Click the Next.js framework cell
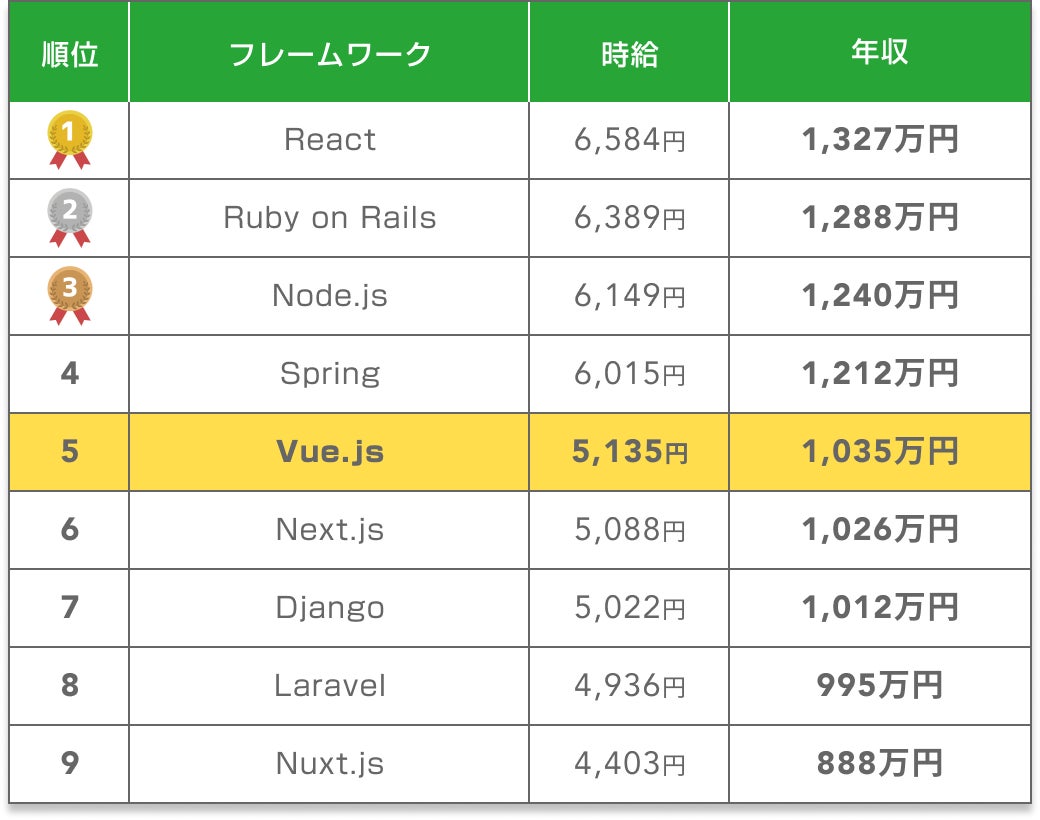The width and height of the screenshot is (1040, 820). pos(330,529)
